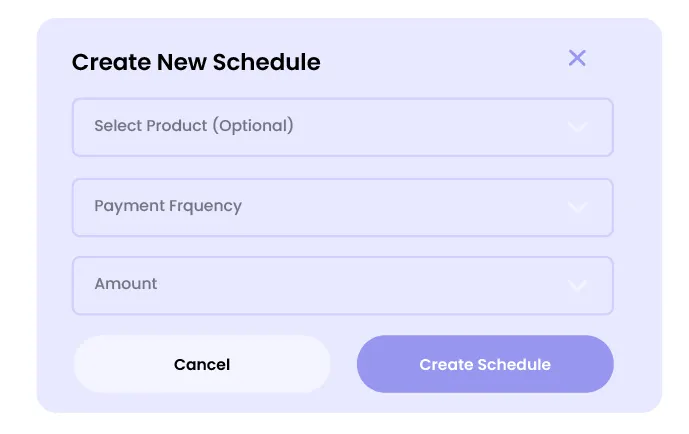Click the Payment Frquency chevron arrow

[576, 207]
